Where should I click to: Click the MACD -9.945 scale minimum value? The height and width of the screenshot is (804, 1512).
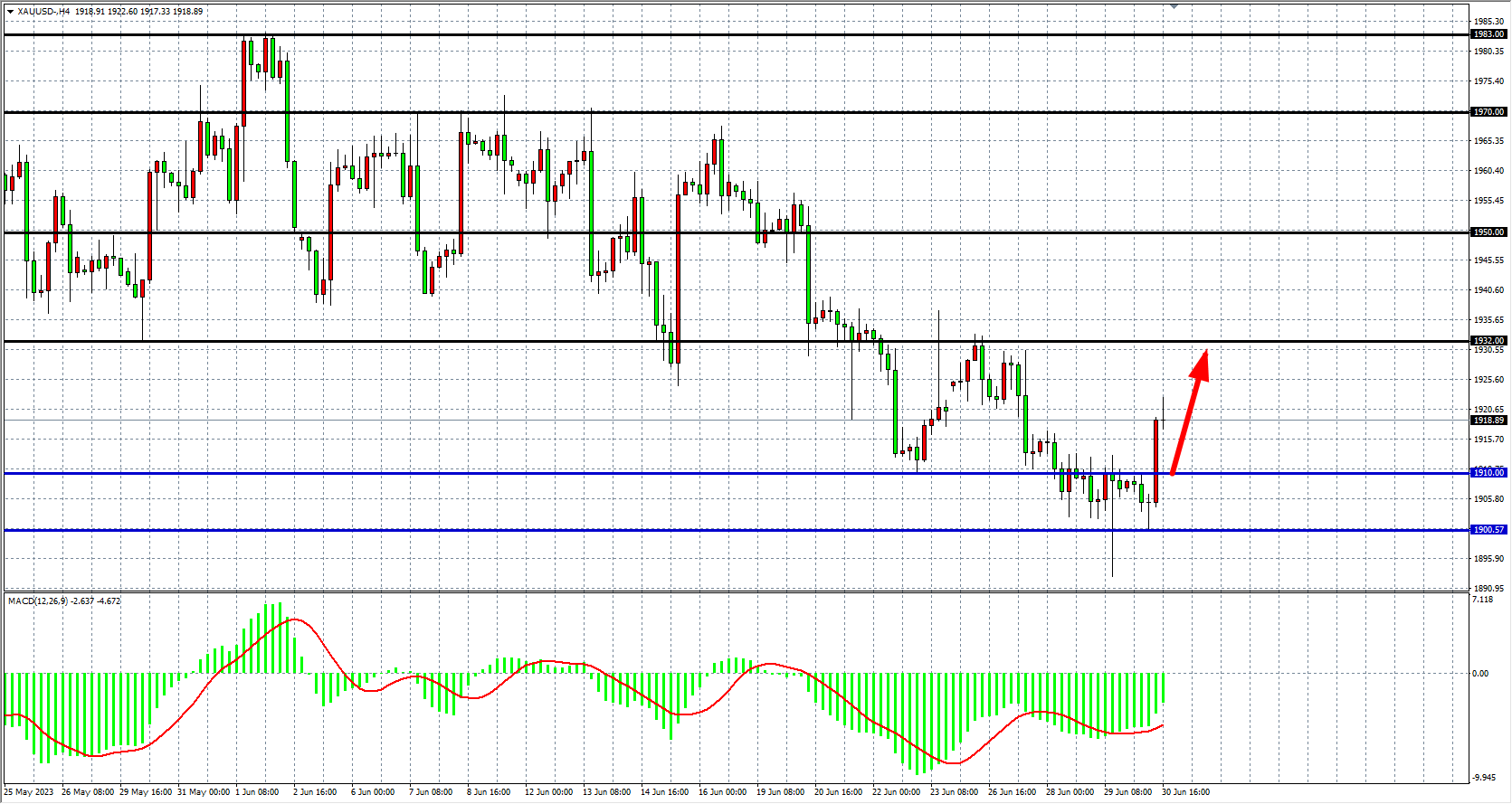coord(1484,778)
